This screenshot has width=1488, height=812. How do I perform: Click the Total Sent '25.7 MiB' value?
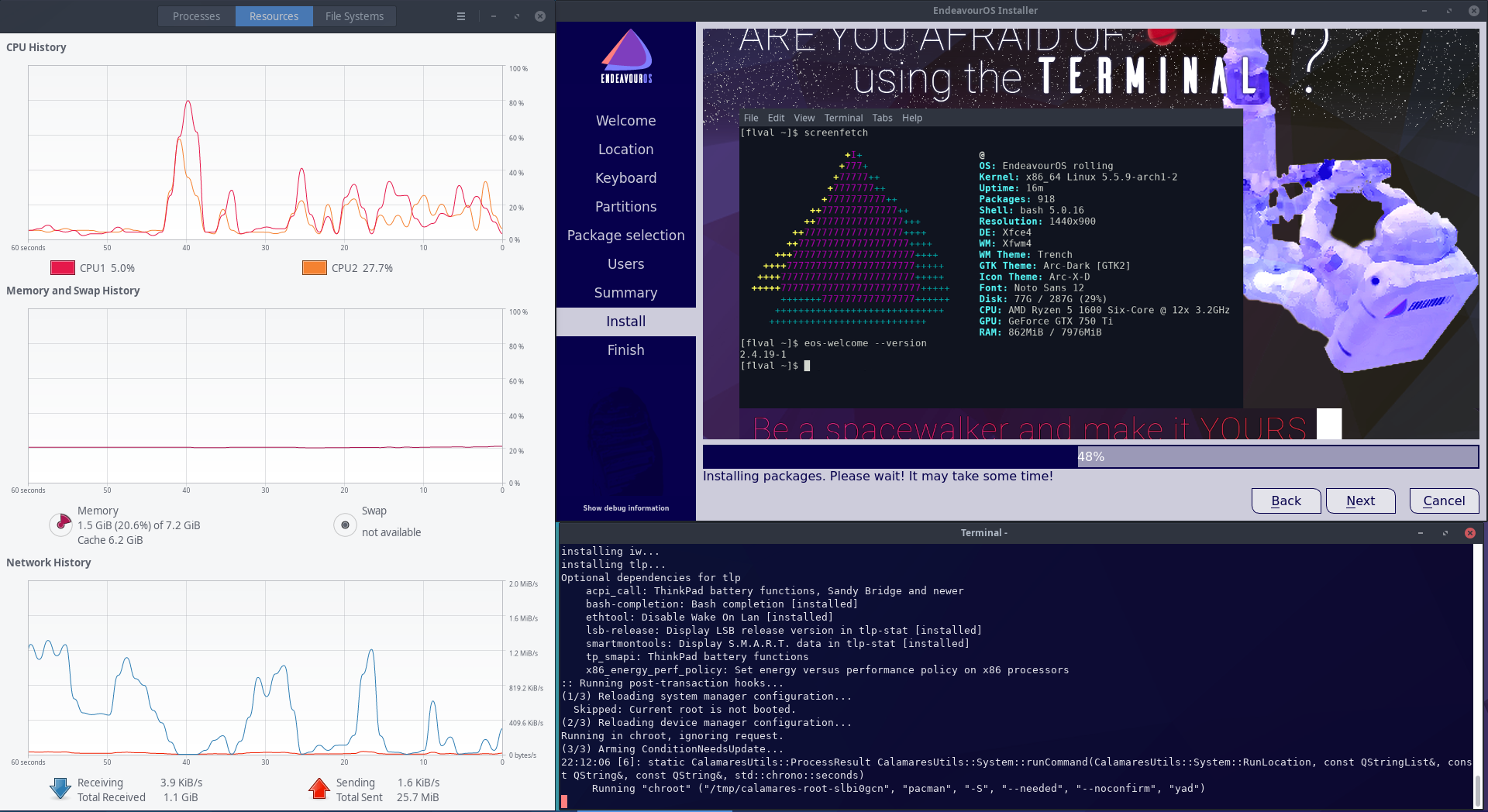tap(418, 797)
